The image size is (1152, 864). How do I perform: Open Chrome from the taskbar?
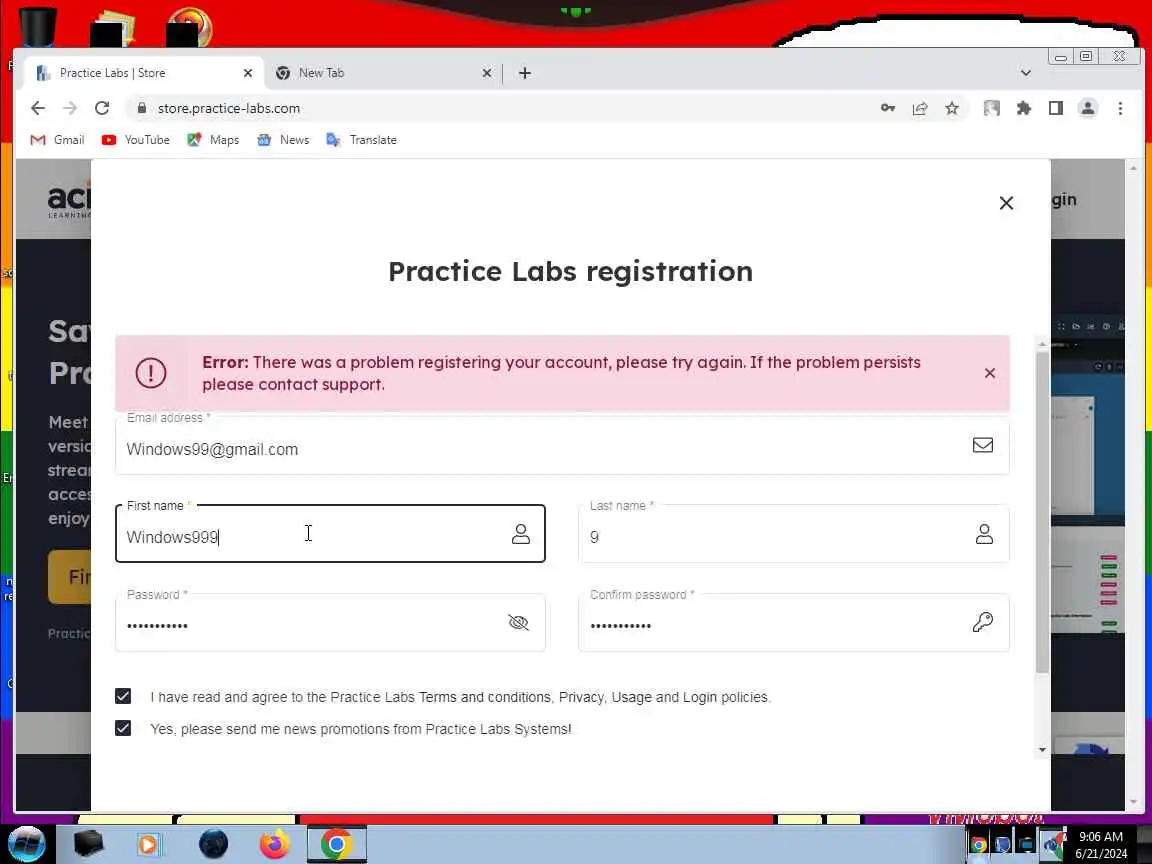336,844
